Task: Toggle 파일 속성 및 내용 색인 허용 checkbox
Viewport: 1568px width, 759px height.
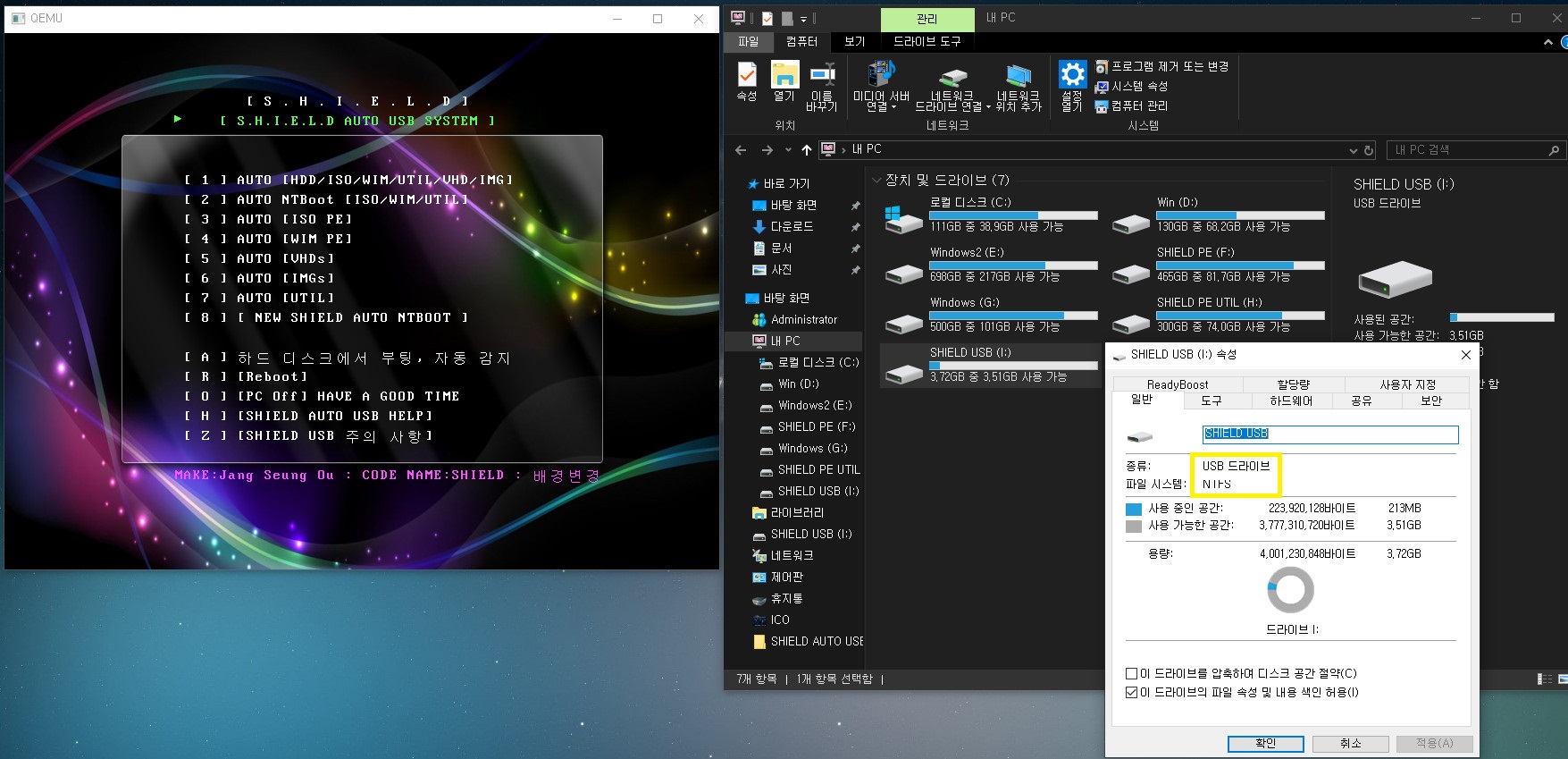Action: pyautogui.click(x=1132, y=692)
